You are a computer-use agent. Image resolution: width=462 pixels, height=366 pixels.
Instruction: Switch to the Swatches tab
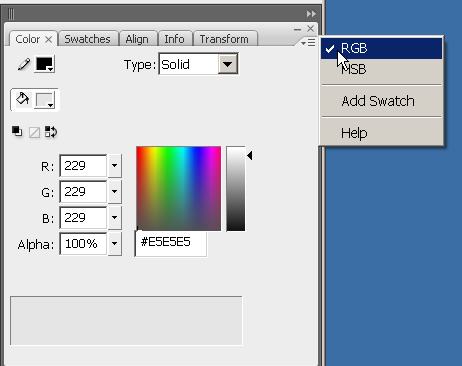click(x=87, y=39)
